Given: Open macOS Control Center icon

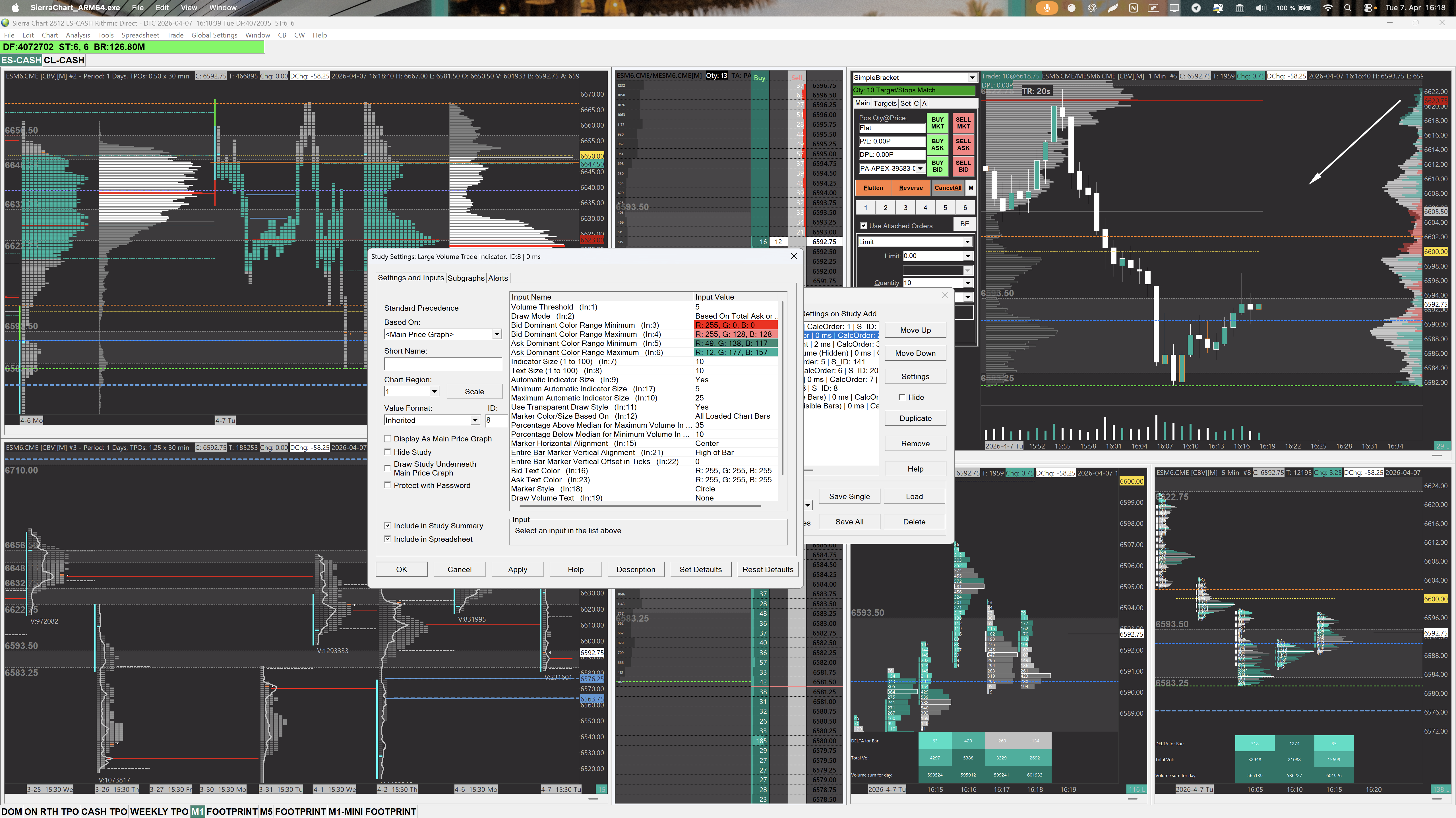Looking at the screenshot, I should (1368, 8).
